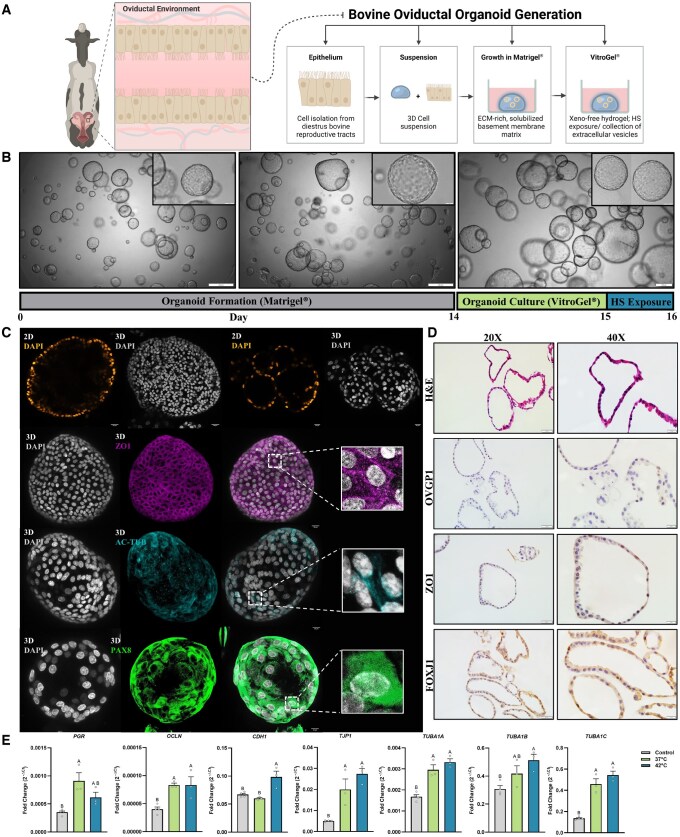The image size is (680, 837).
Task: Select the AC-TUB label in panel C
Action: click(131, 541)
